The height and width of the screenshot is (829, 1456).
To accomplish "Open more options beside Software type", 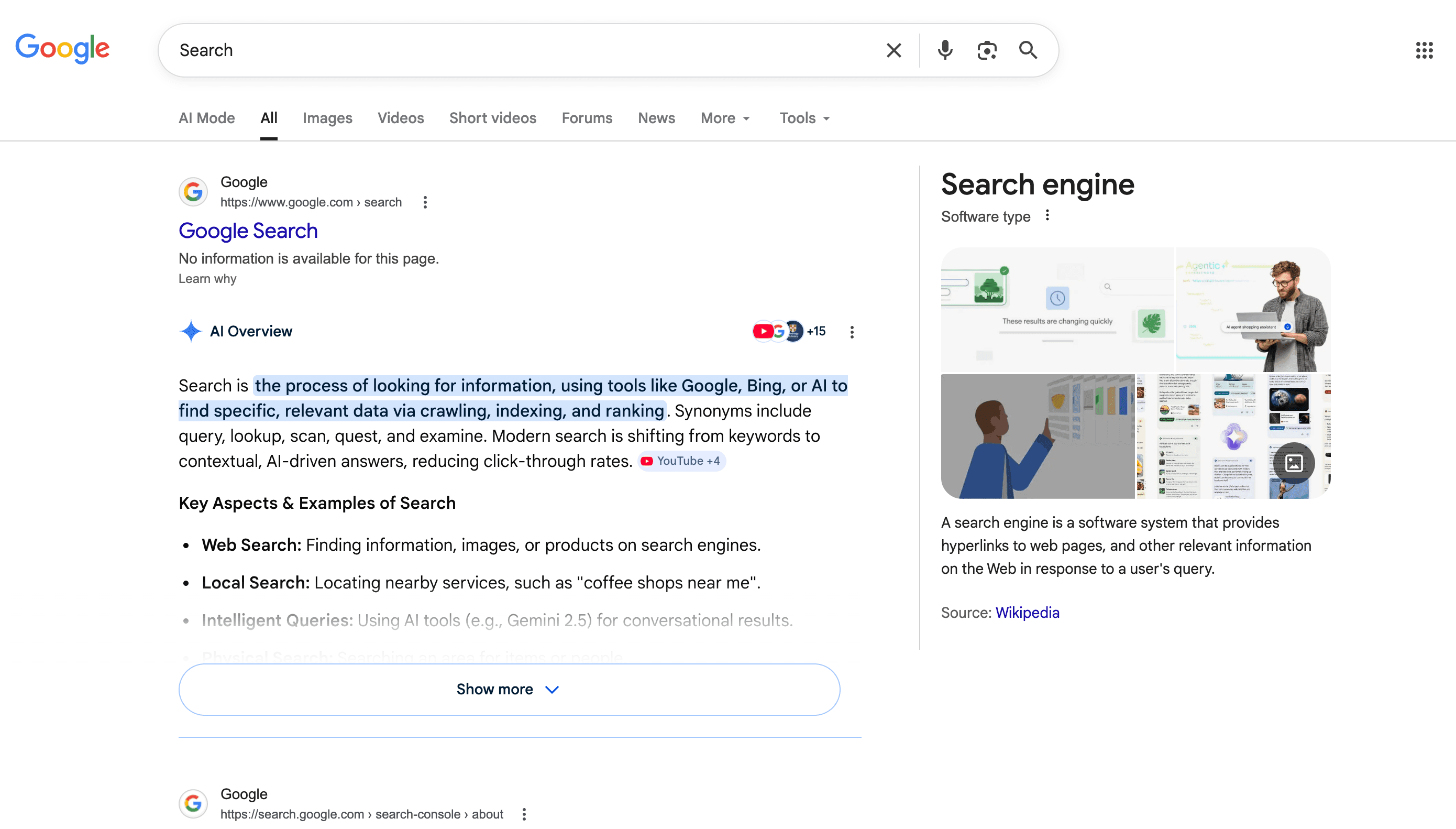I will click(x=1047, y=215).
